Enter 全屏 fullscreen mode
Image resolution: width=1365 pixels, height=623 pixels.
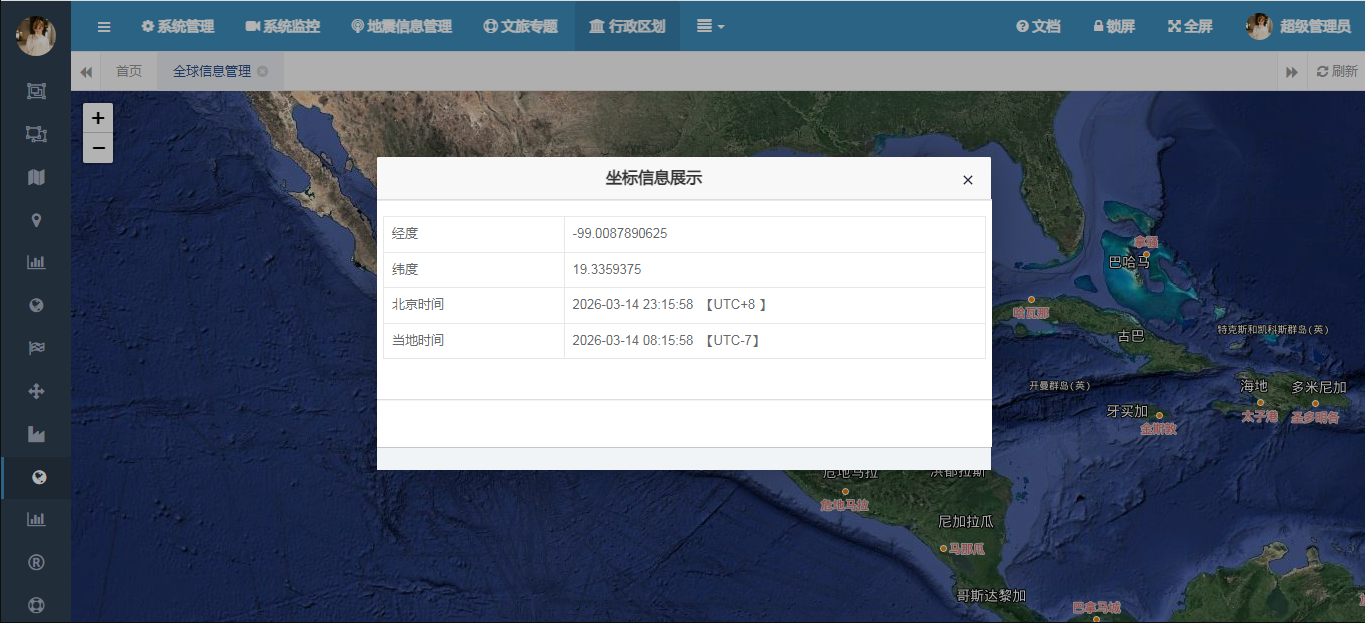[x=1190, y=26]
